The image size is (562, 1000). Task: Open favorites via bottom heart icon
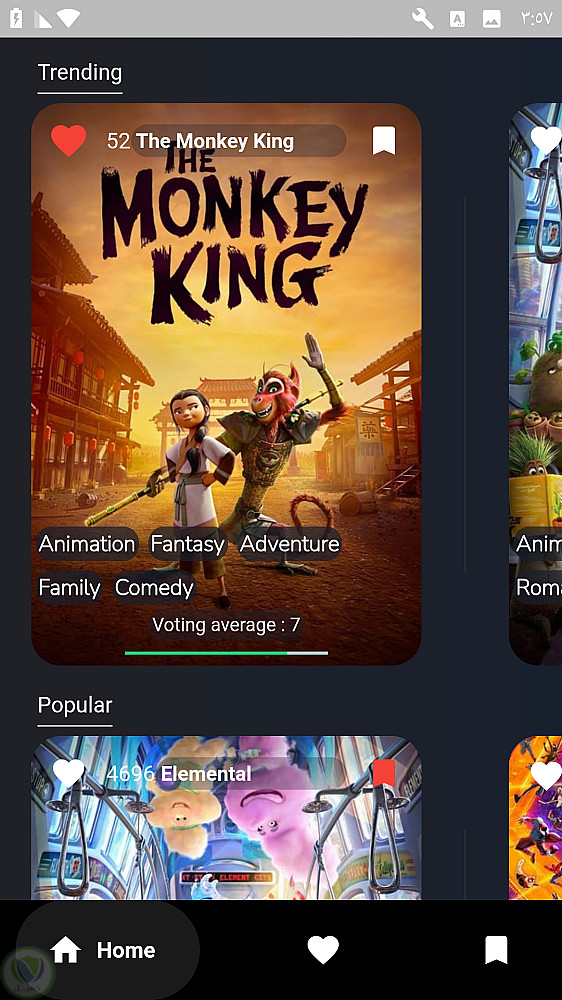(x=323, y=950)
